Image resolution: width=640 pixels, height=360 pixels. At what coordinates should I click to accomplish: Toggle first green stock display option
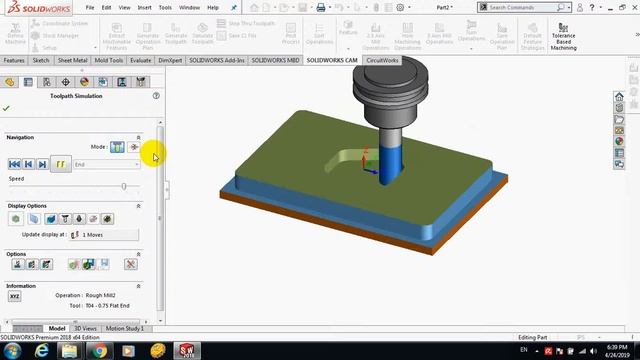coord(16,219)
